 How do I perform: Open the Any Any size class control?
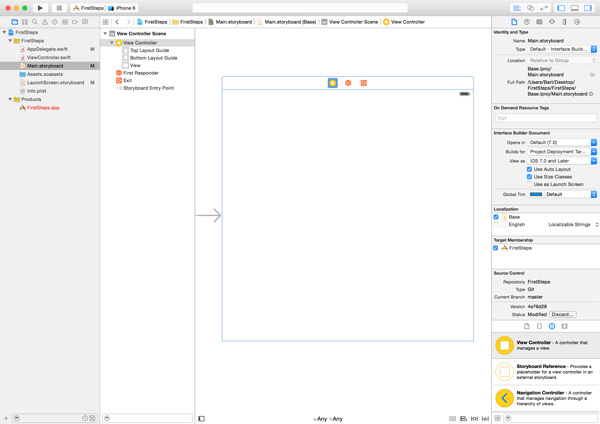[x=328, y=419]
